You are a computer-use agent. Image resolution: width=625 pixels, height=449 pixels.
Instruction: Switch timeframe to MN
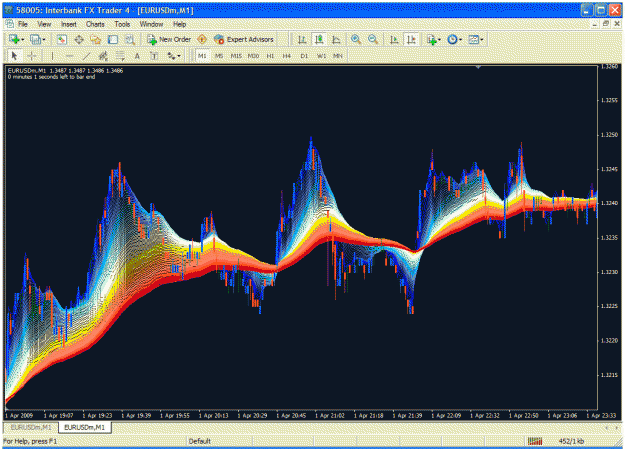click(338, 56)
